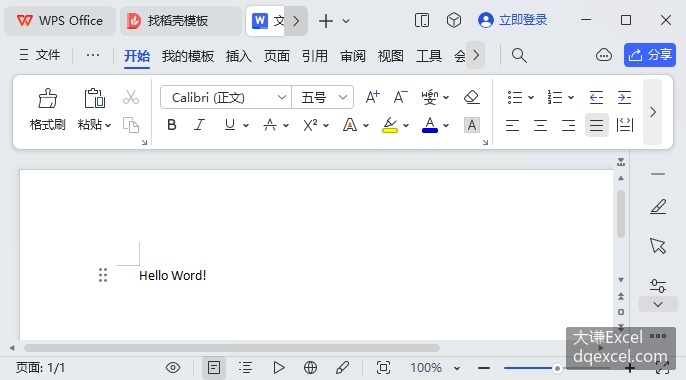Screen dimensions: 686x380
Task: Toggle underline formatting
Action: 230,125
